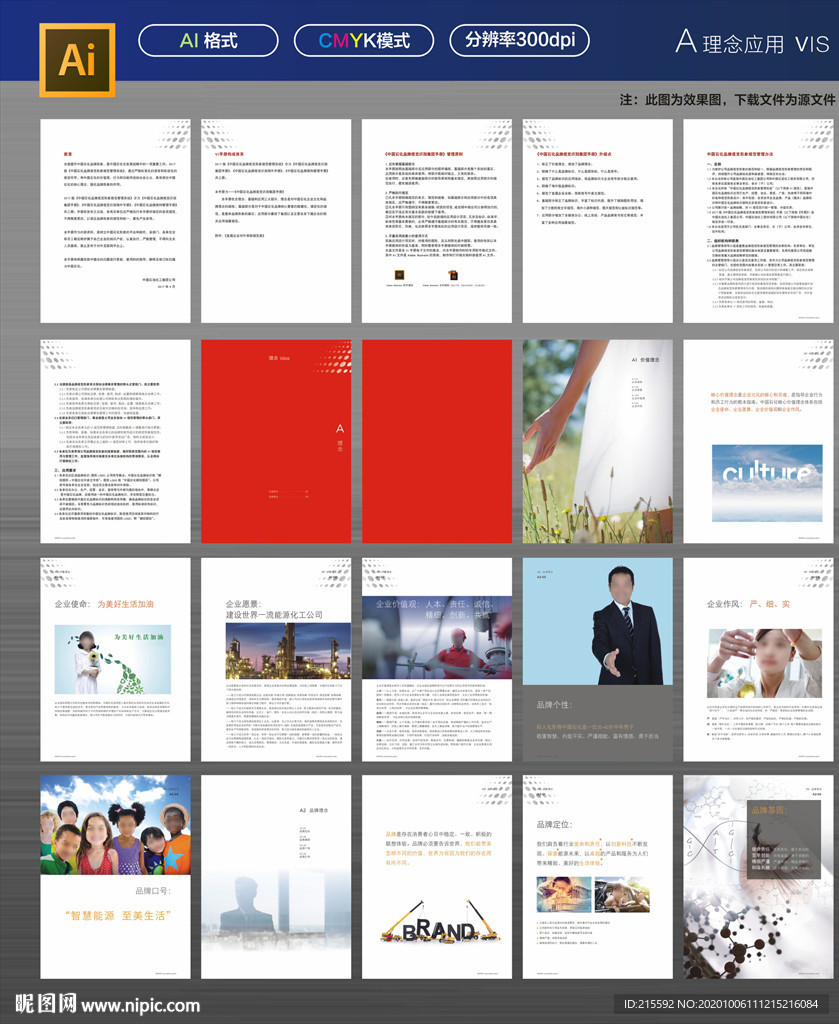
Task: Click the ID:215592 NO: number text
Action: pyautogui.click(x=721, y=1004)
